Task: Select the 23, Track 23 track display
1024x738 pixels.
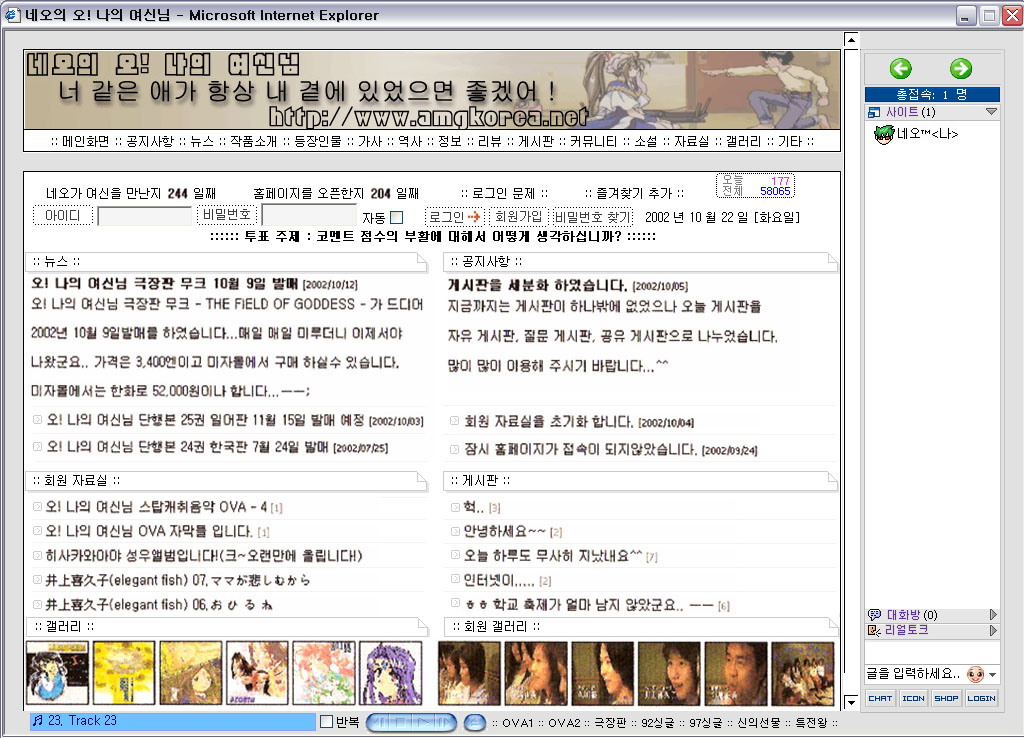Action: 172,721
